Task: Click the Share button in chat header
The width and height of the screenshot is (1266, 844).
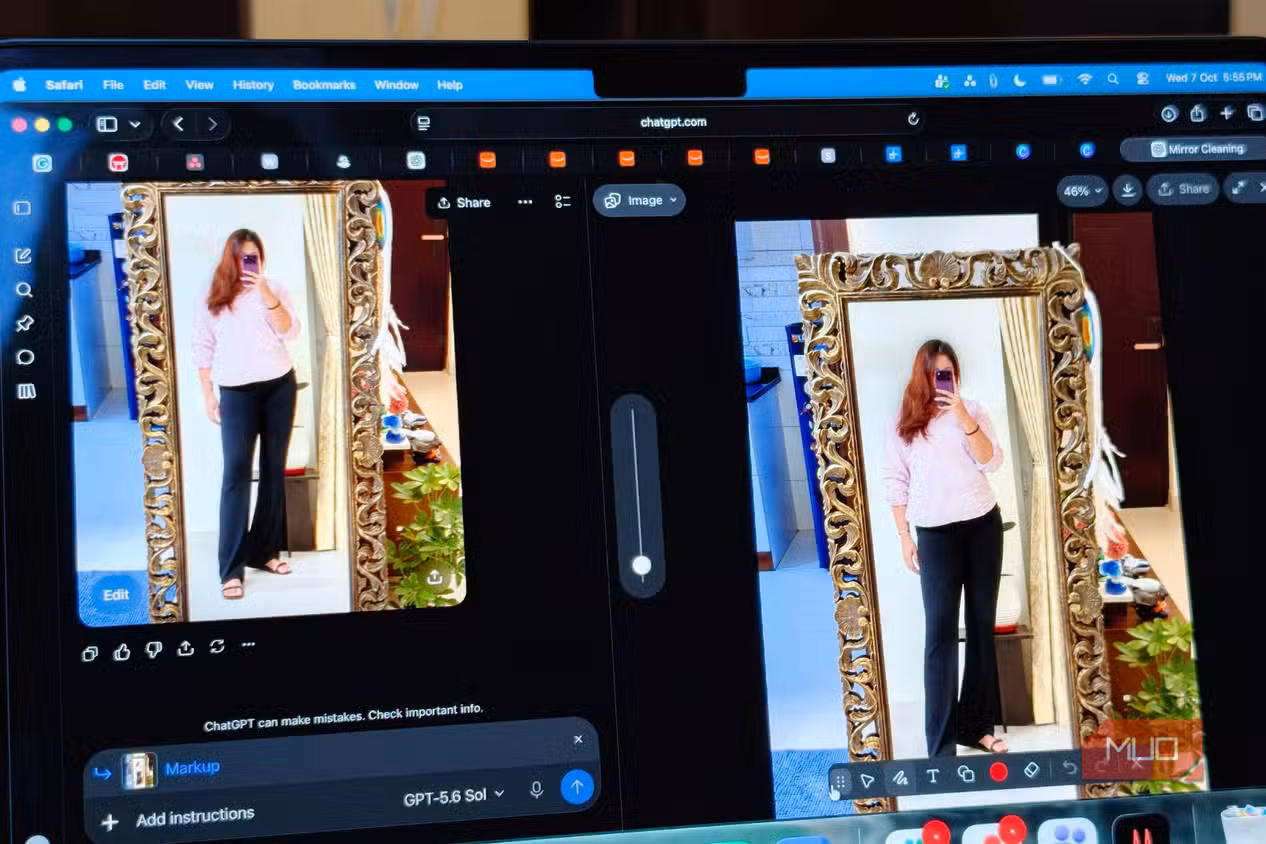Action: (x=464, y=202)
